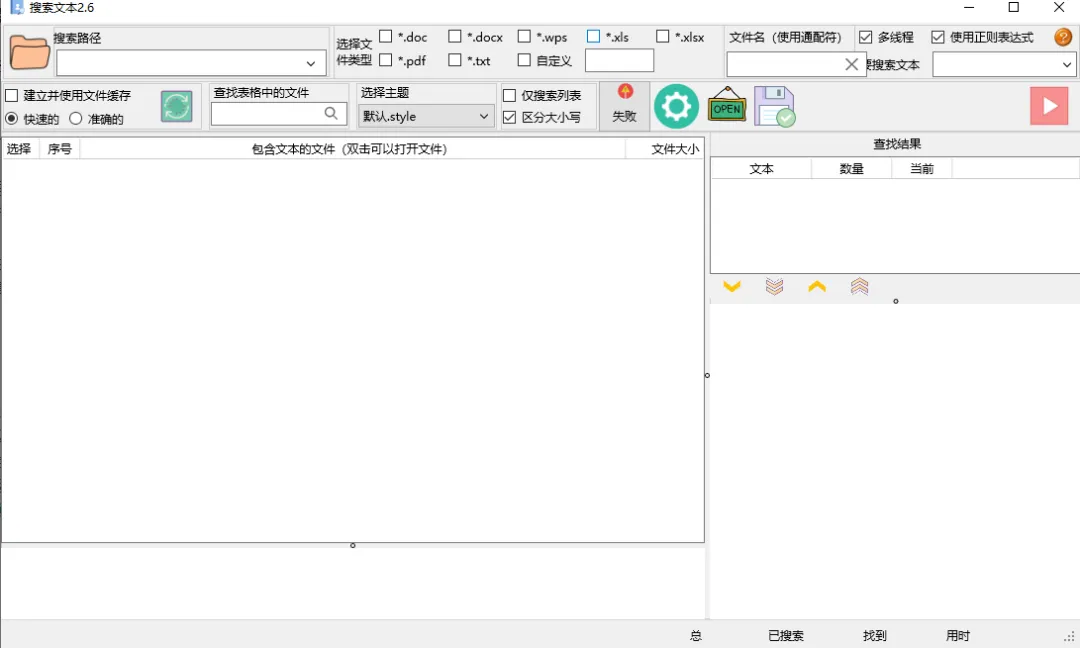
Task: Enable the *.docx file type checkbox
Action: pyautogui.click(x=455, y=35)
